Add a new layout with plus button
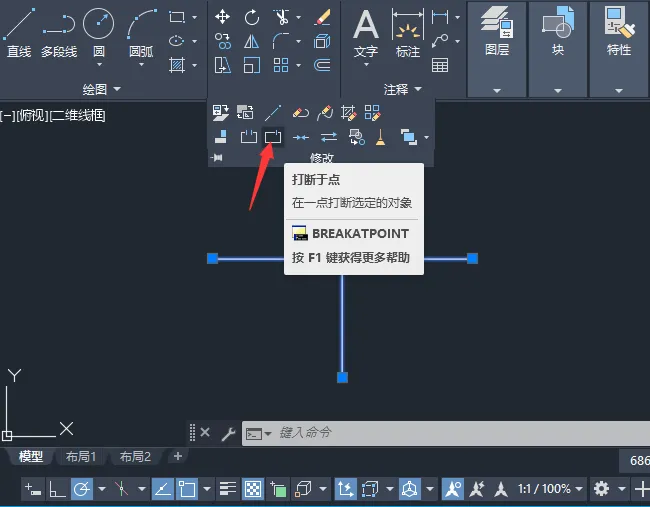 click(x=178, y=456)
